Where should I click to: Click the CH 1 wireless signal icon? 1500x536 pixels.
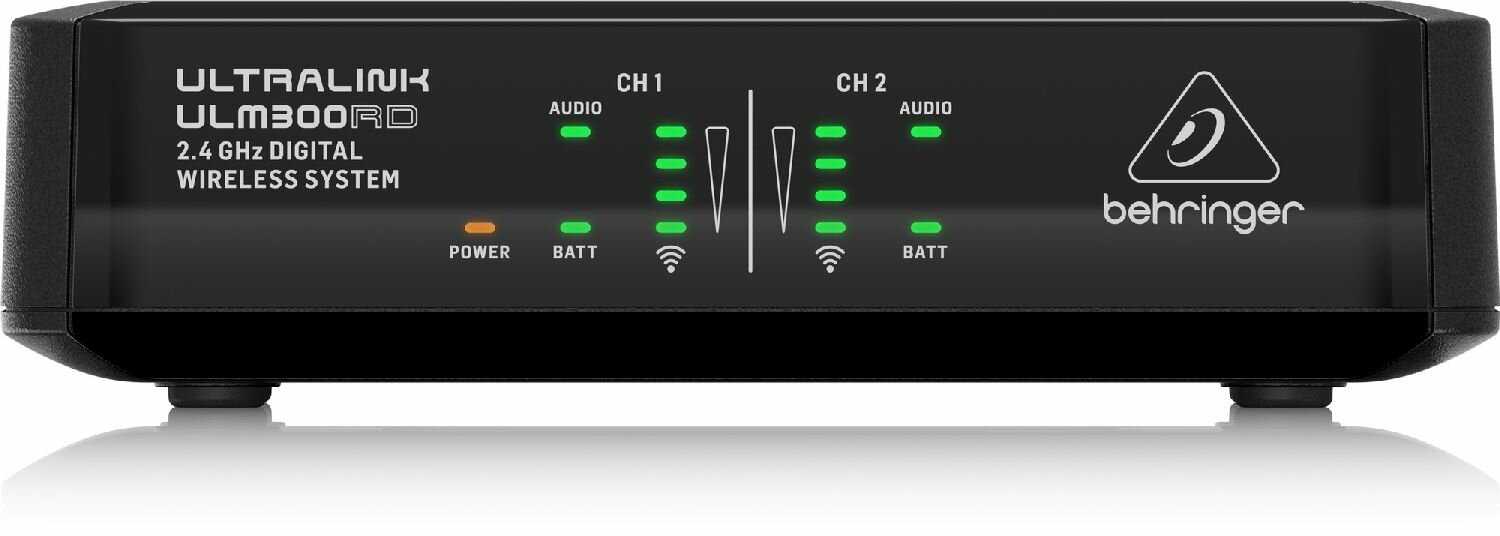tap(670, 260)
